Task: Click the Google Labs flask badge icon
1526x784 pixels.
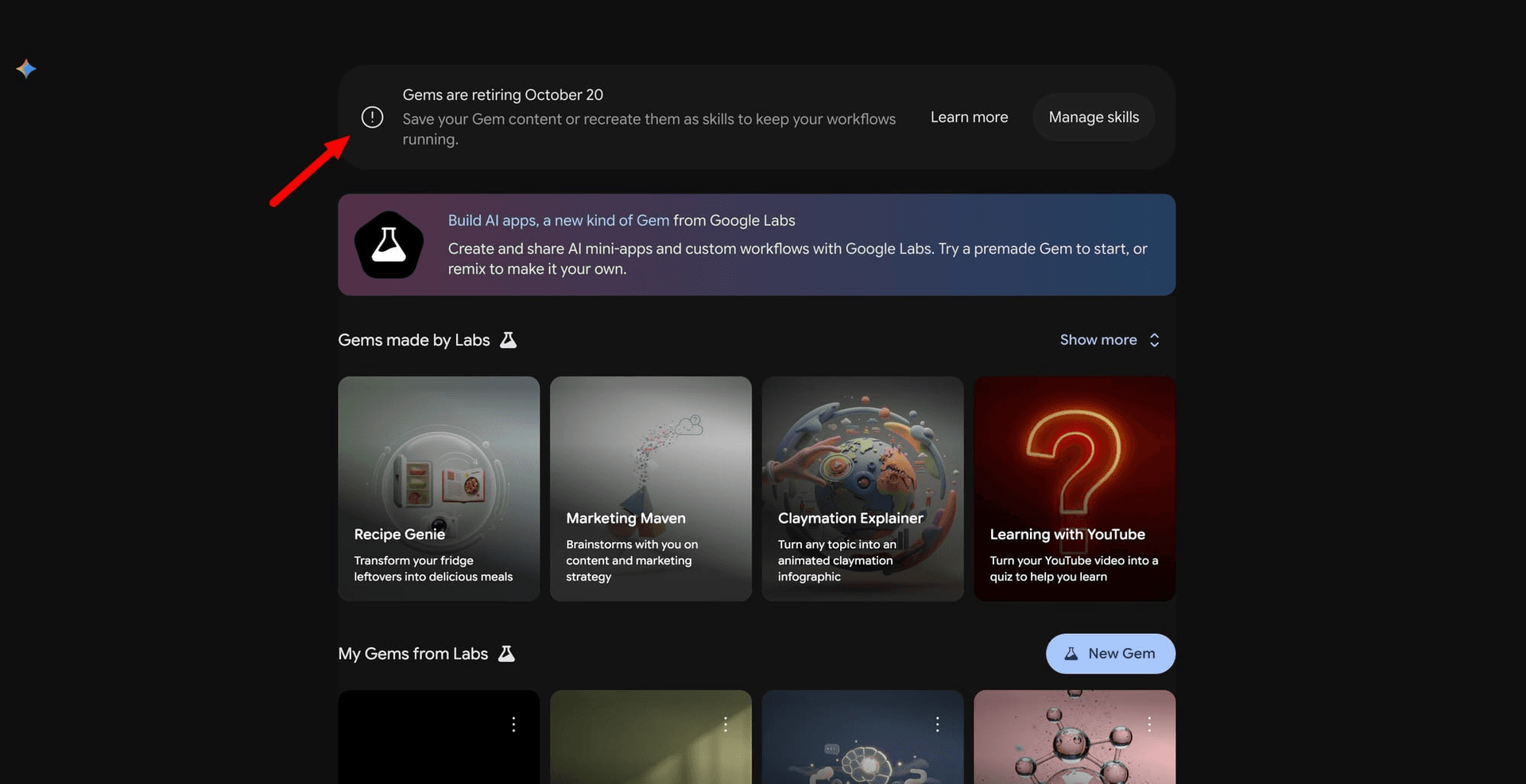Action: [x=389, y=245]
